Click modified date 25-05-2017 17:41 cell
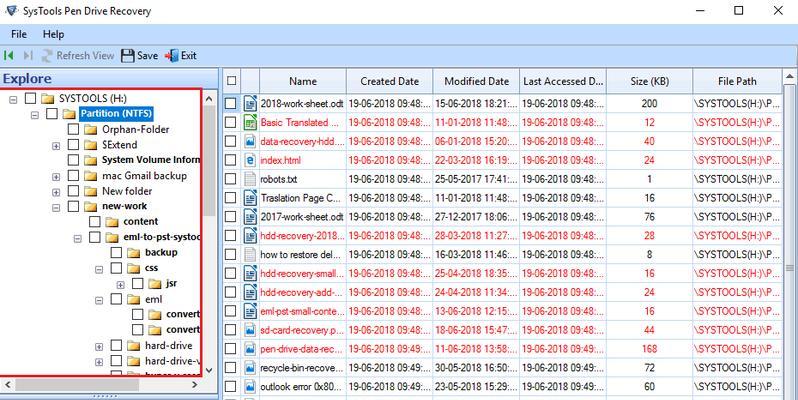The height and width of the screenshot is (400, 798). point(476,179)
